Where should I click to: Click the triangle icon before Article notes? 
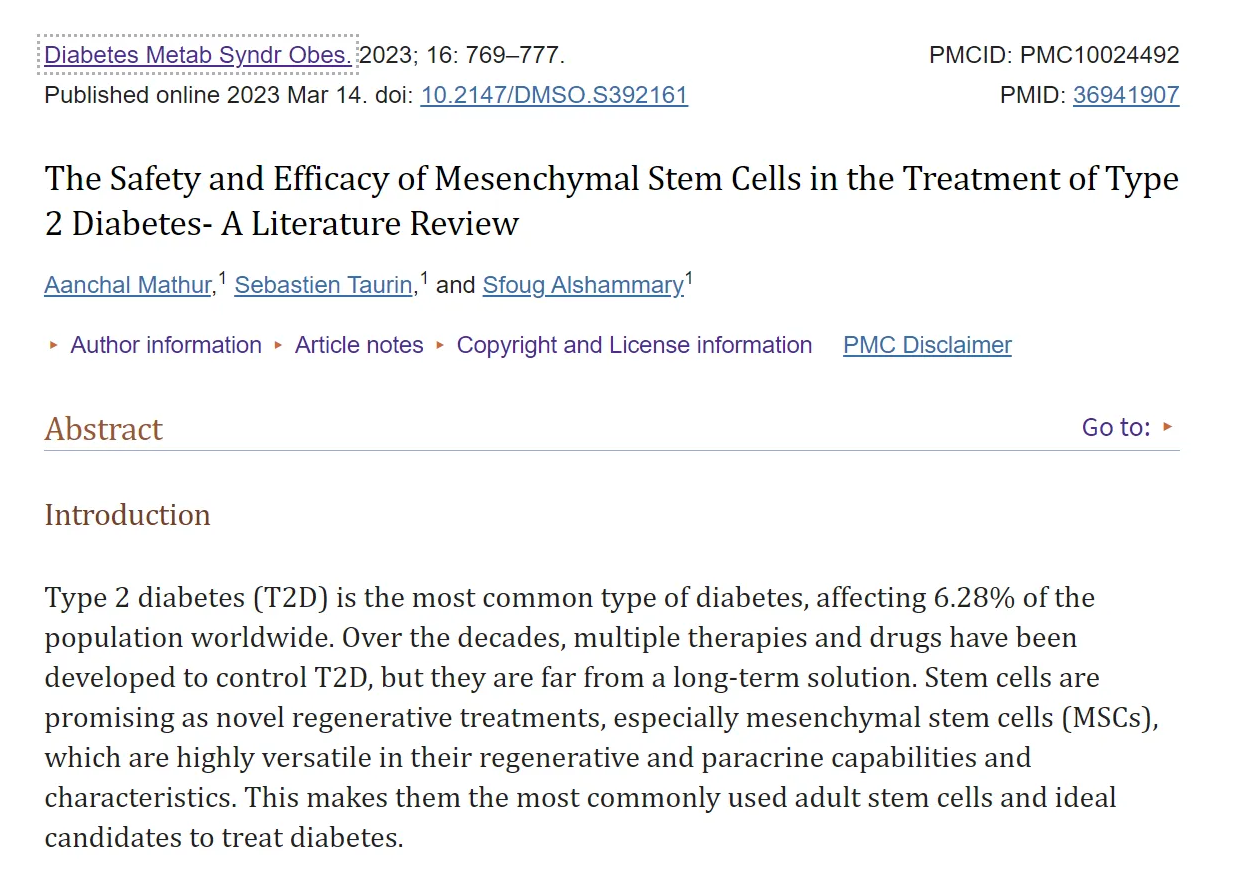point(279,345)
